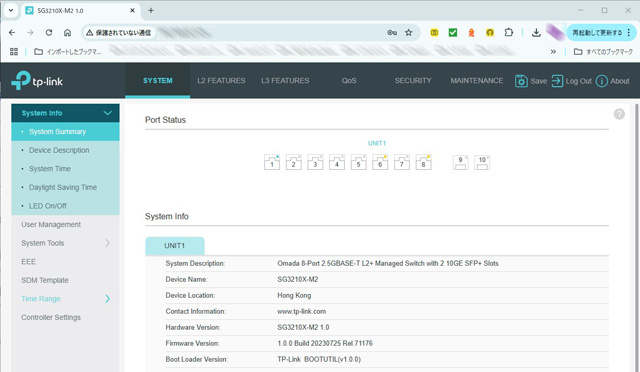Open the L2 FEATURES menu
This screenshot has height=372, width=640.
221,80
